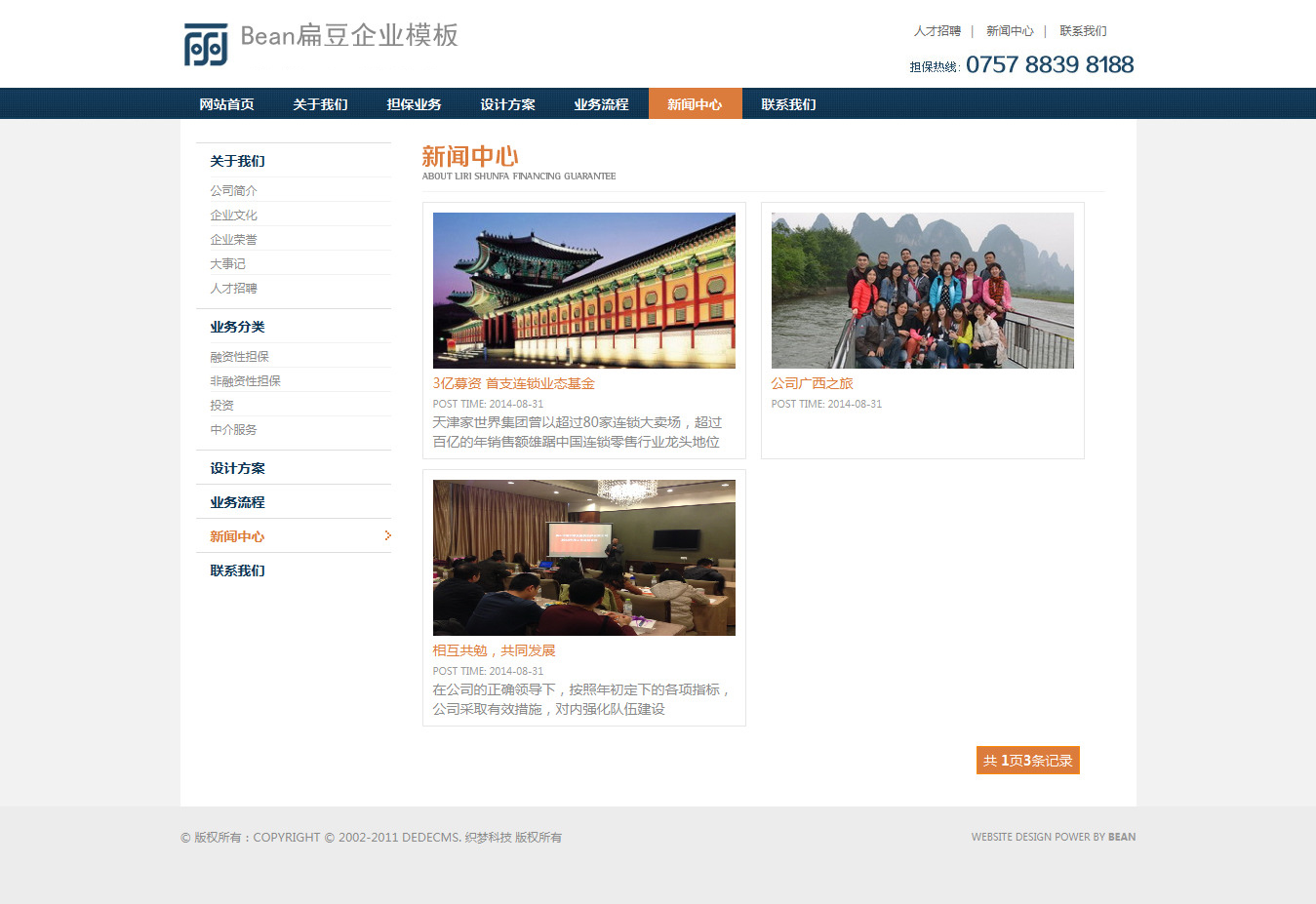
Task: Open 网站首页 in the navigation bar
Action: (x=226, y=104)
